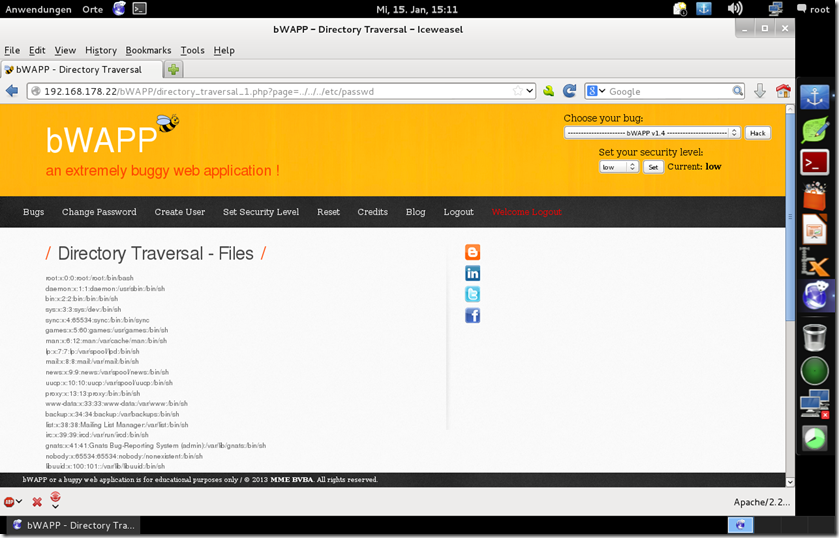The height and width of the screenshot is (538, 839).
Task: Open the document presentation dock icon
Action: coord(814,229)
